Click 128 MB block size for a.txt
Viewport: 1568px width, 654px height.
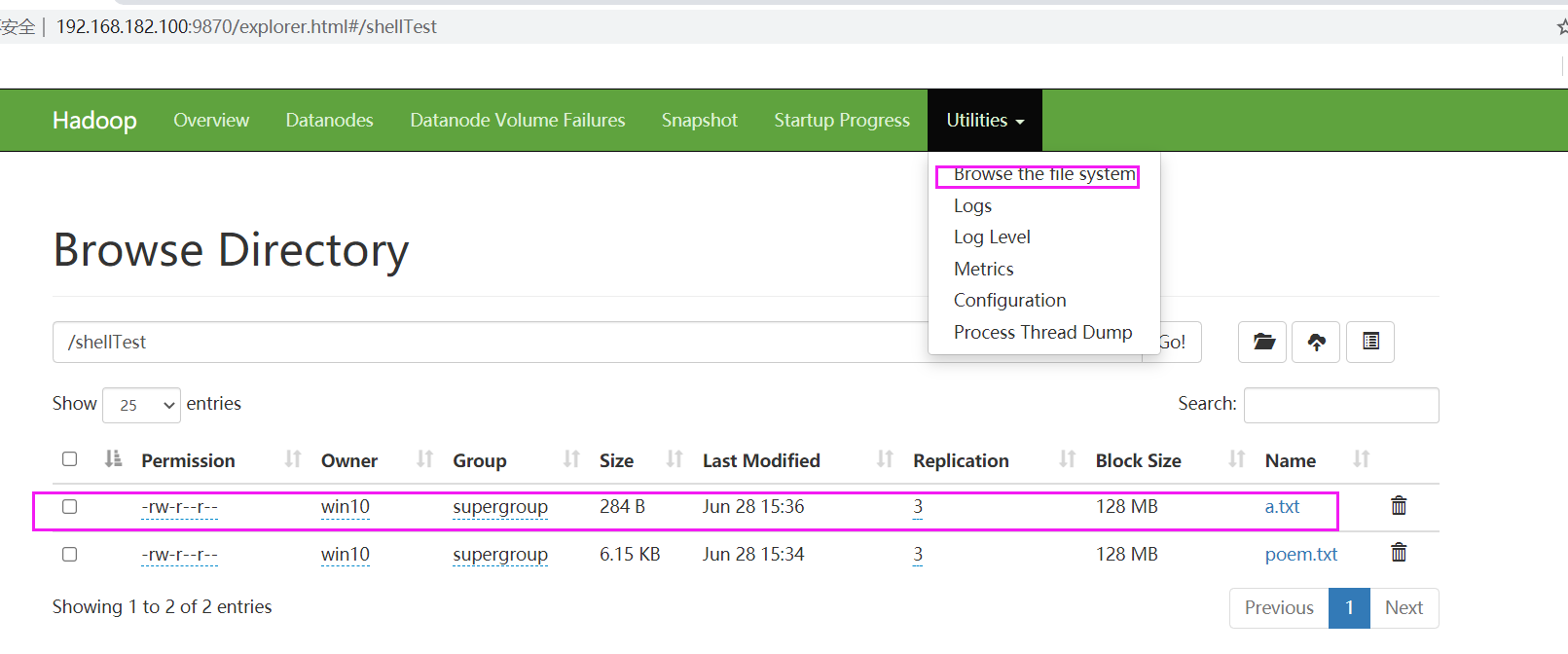point(1127,506)
